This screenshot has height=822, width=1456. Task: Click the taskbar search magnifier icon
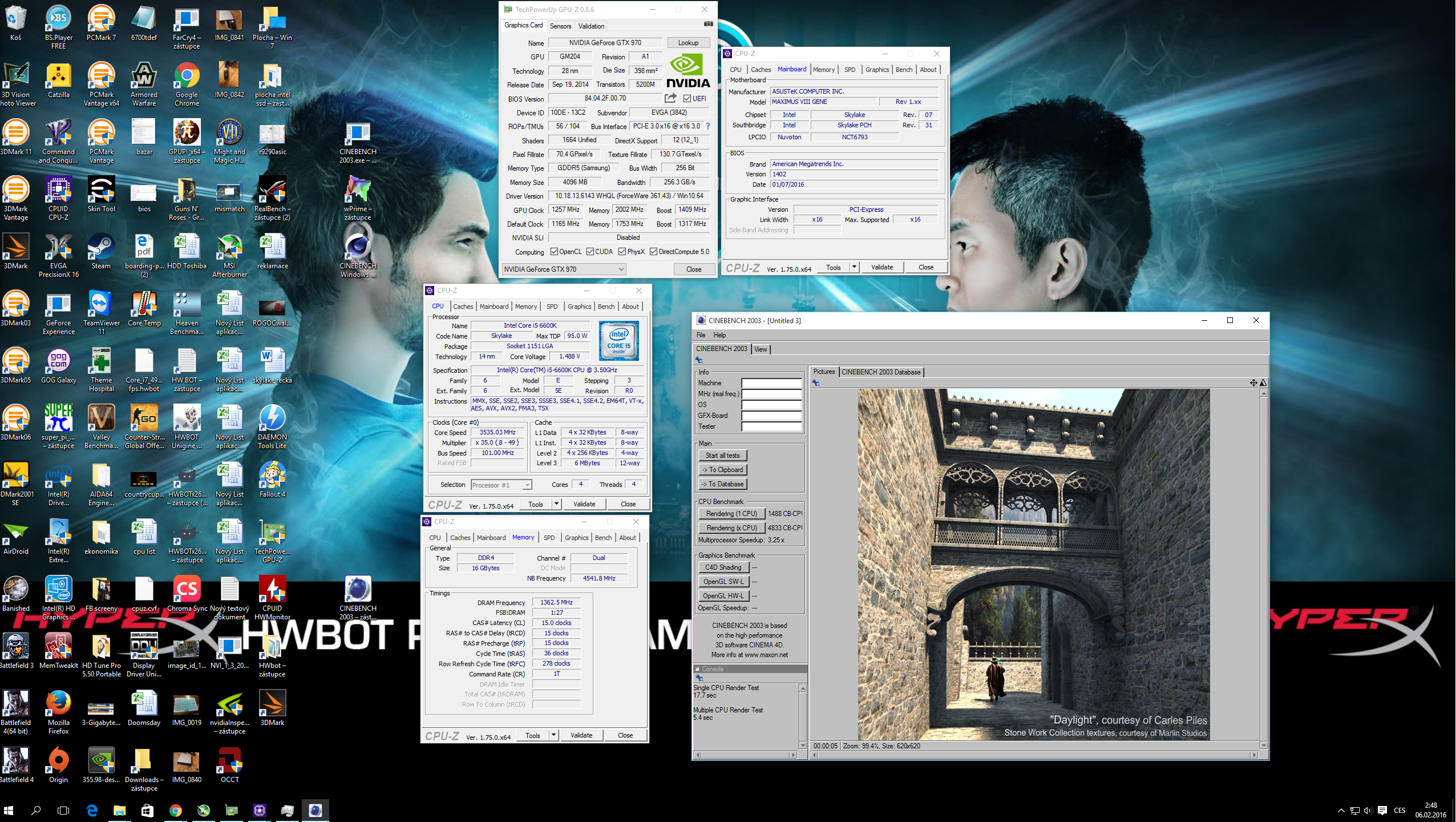point(36,810)
